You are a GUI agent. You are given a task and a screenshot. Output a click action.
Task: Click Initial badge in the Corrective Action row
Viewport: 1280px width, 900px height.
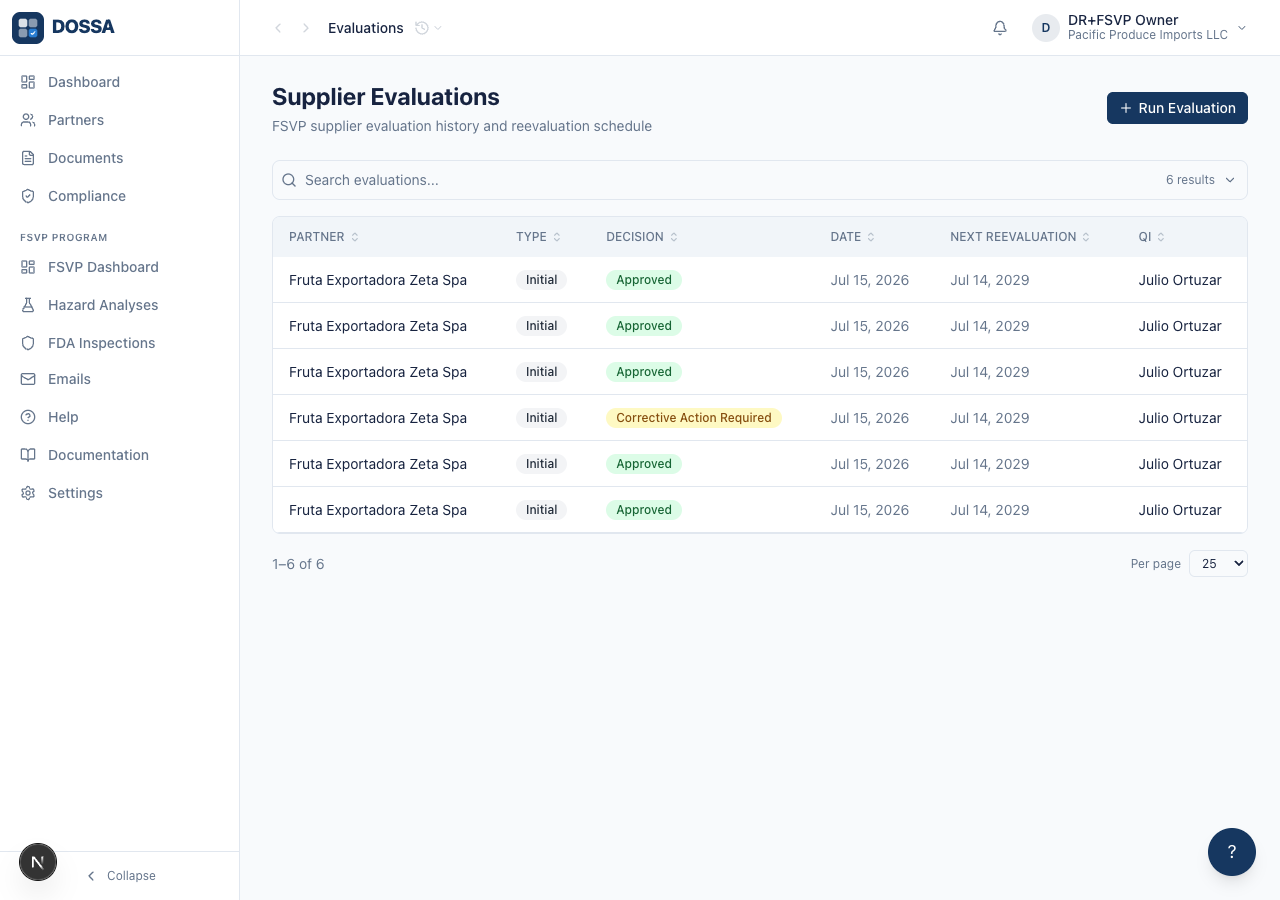click(x=541, y=418)
